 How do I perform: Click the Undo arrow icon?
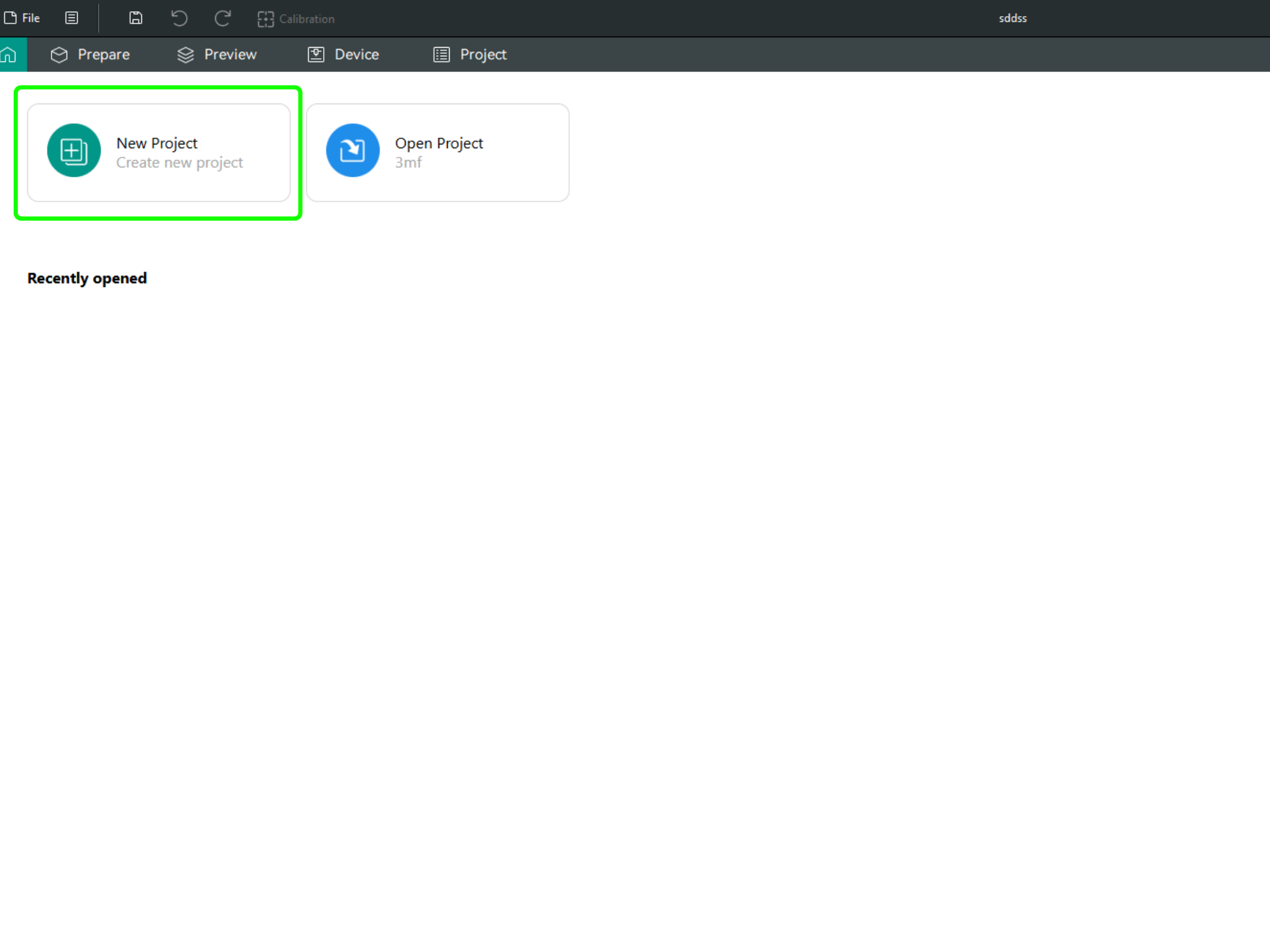click(179, 18)
